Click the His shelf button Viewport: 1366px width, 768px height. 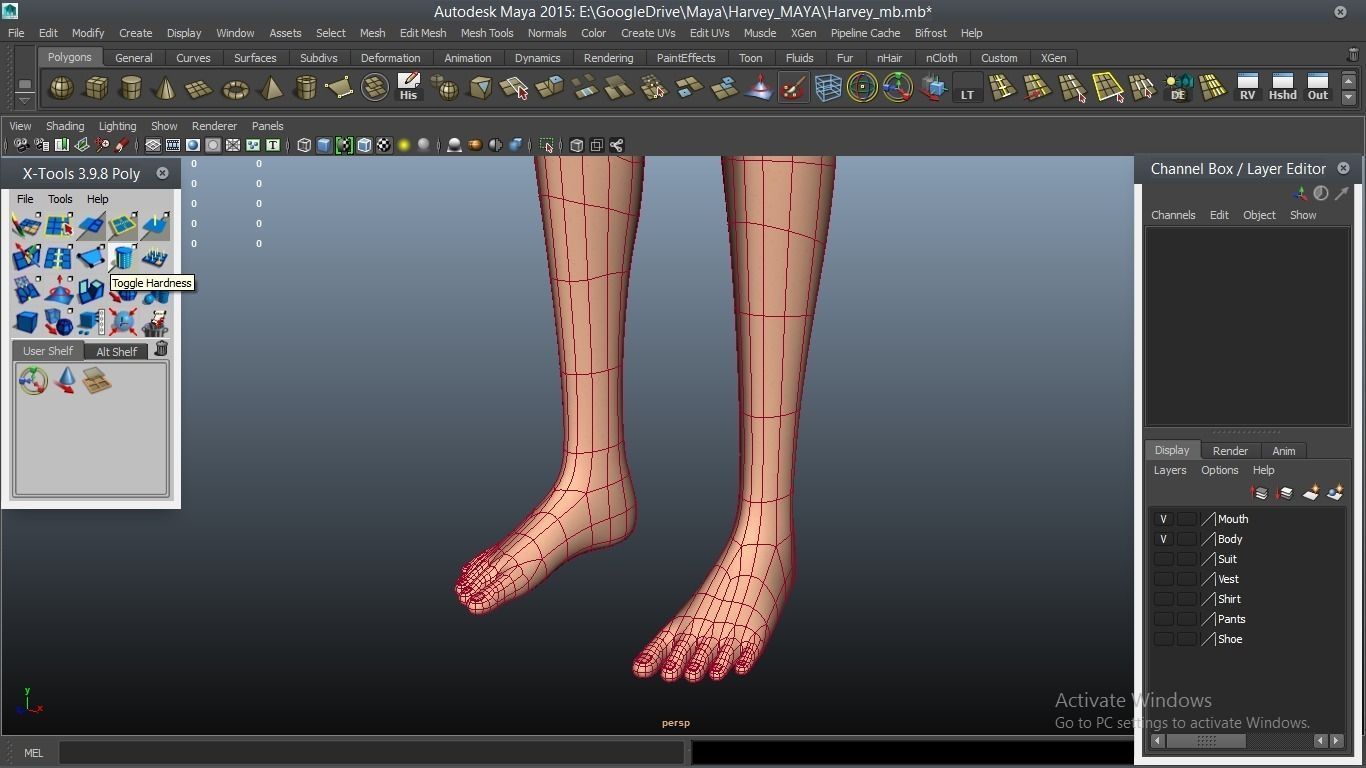(408, 88)
